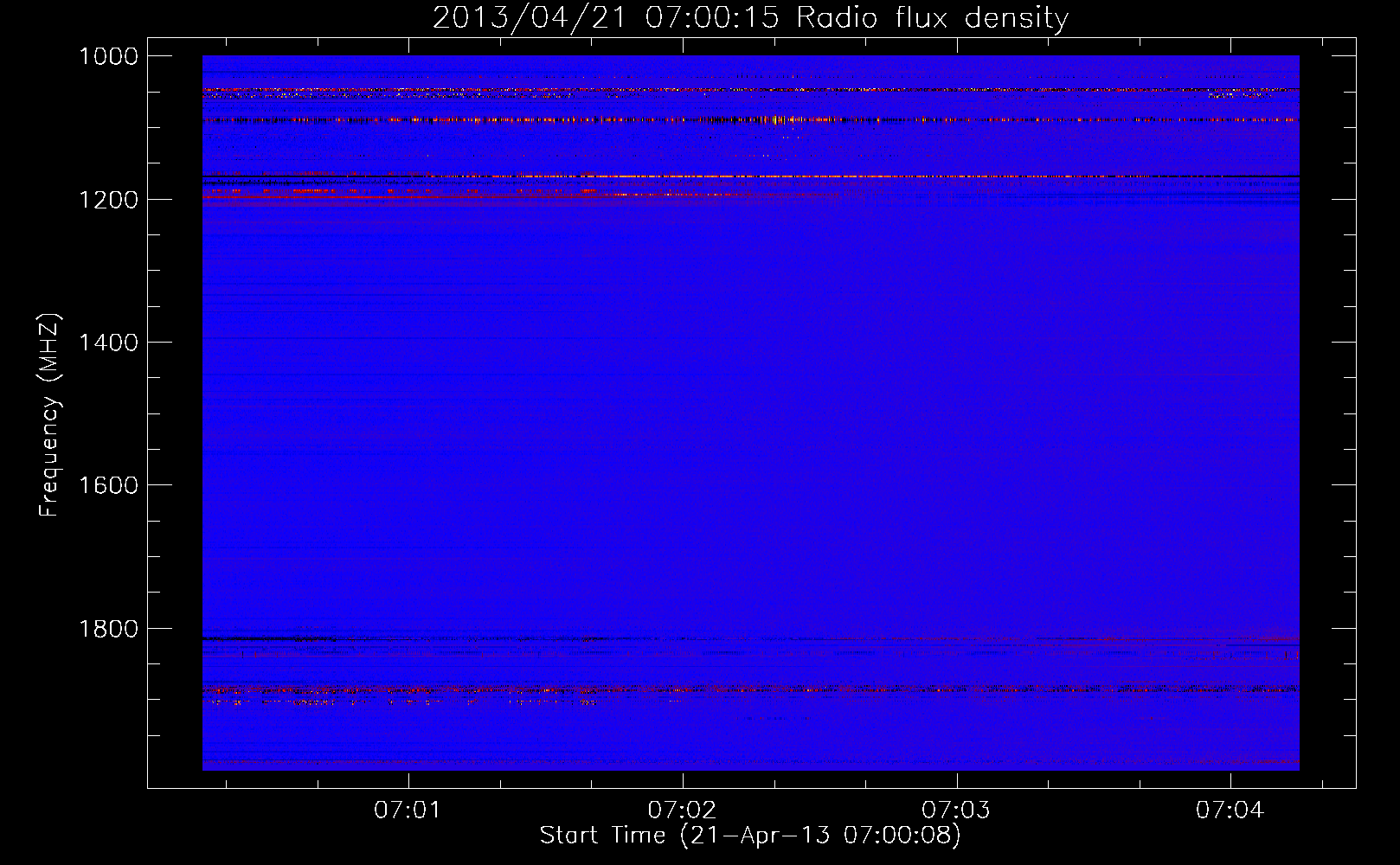Click the 07:01 time tick label

coord(408,811)
